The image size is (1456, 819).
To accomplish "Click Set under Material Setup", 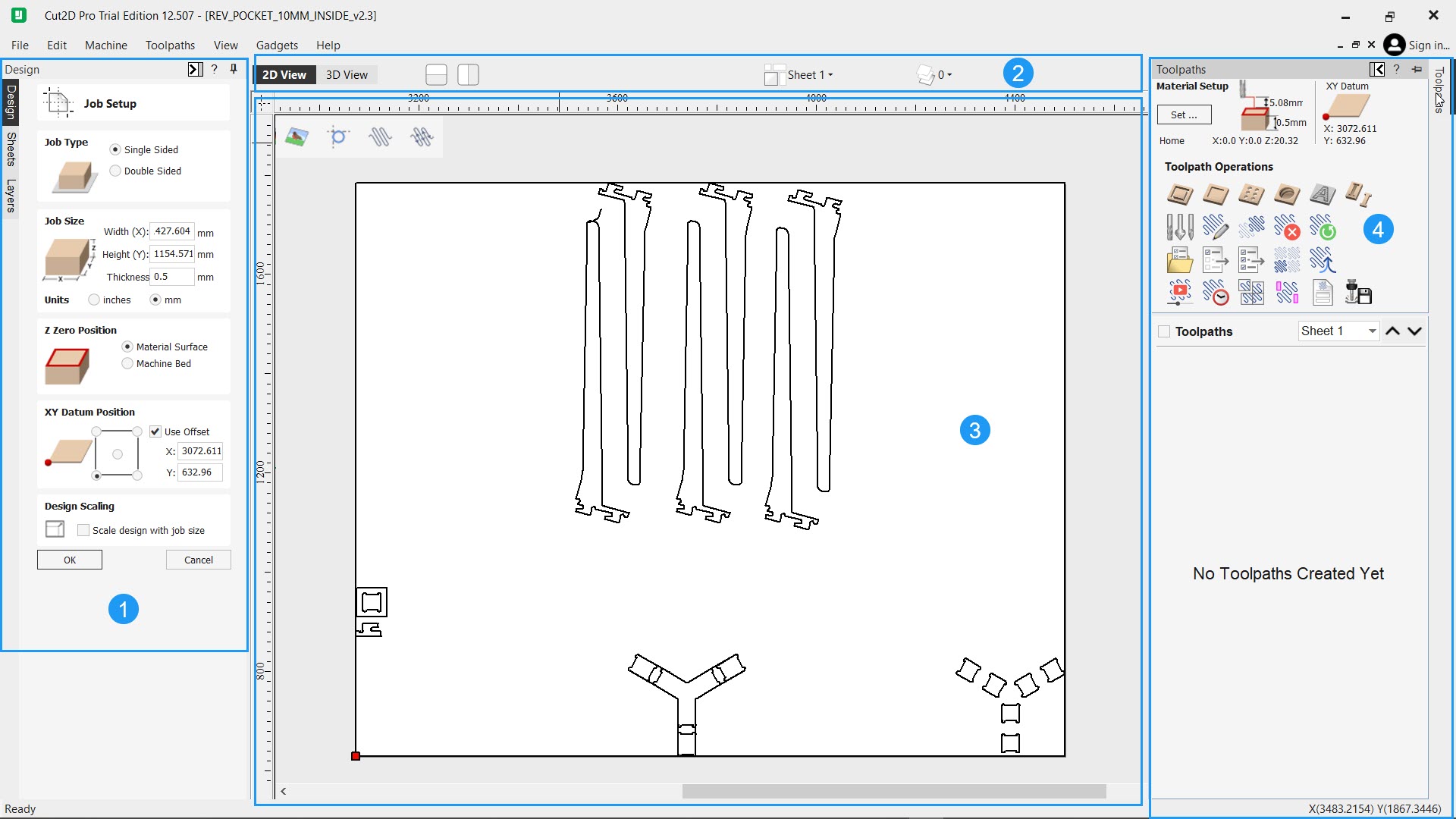I will [x=1185, y=114].
